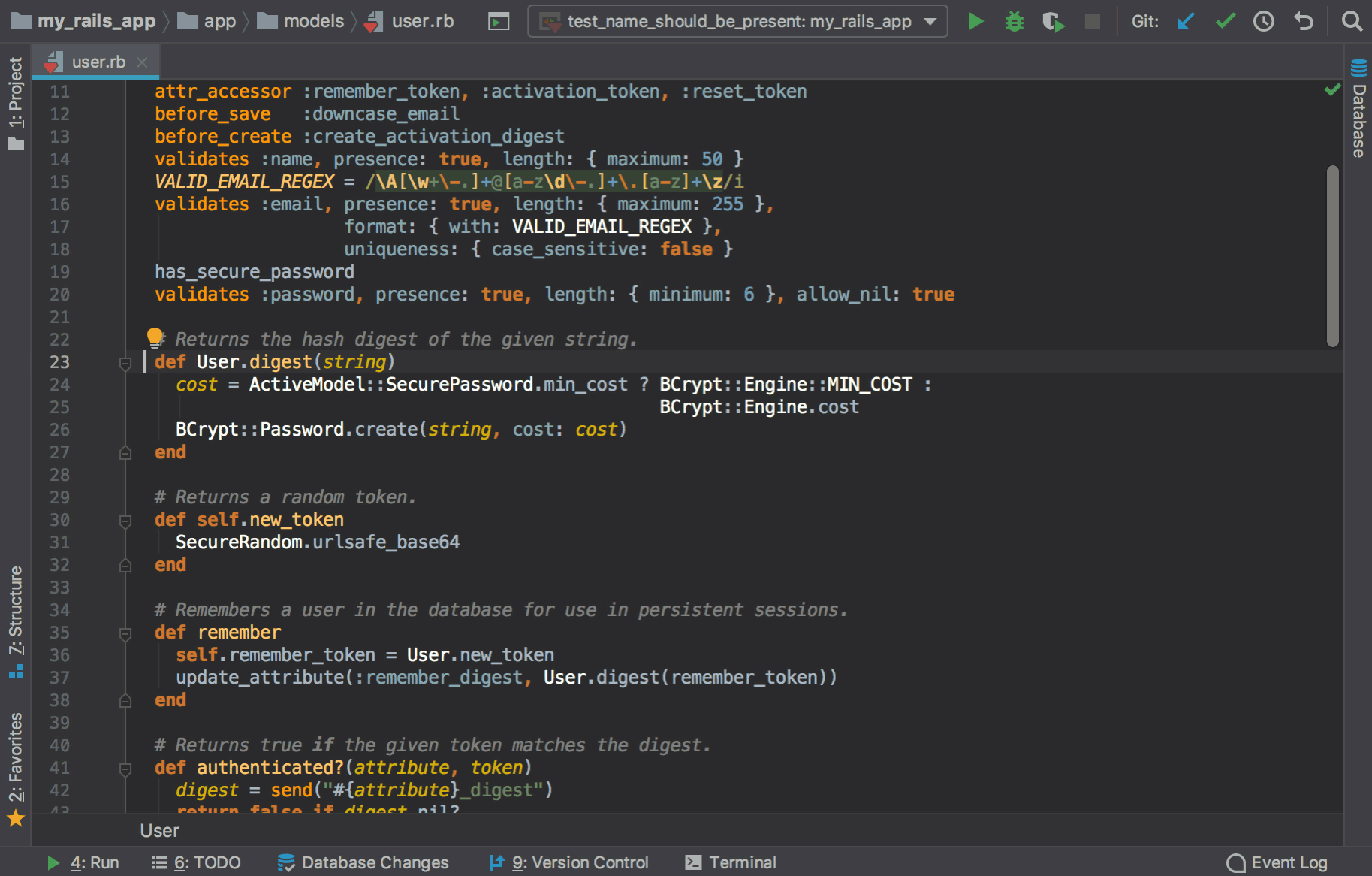This screenshot has width=1372, height=876.
Task: Open the Terminal tool window
Action: (731, 862)
